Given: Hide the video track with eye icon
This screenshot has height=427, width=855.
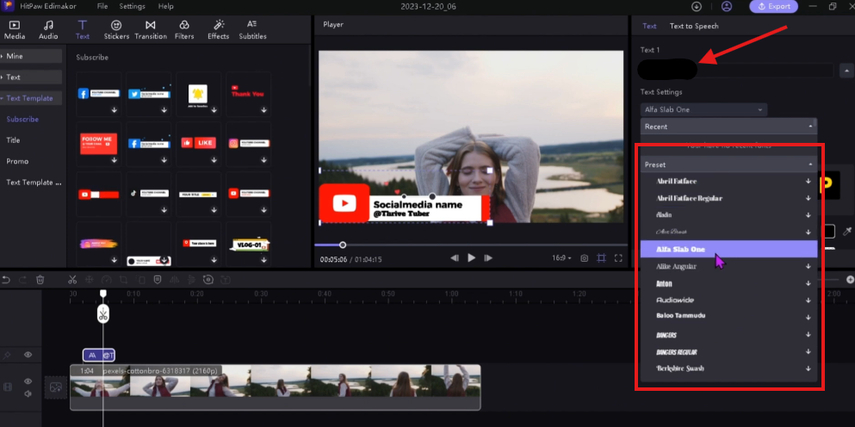Looking at the screenshot, I should pyautogui.click(x=28, y=381).
